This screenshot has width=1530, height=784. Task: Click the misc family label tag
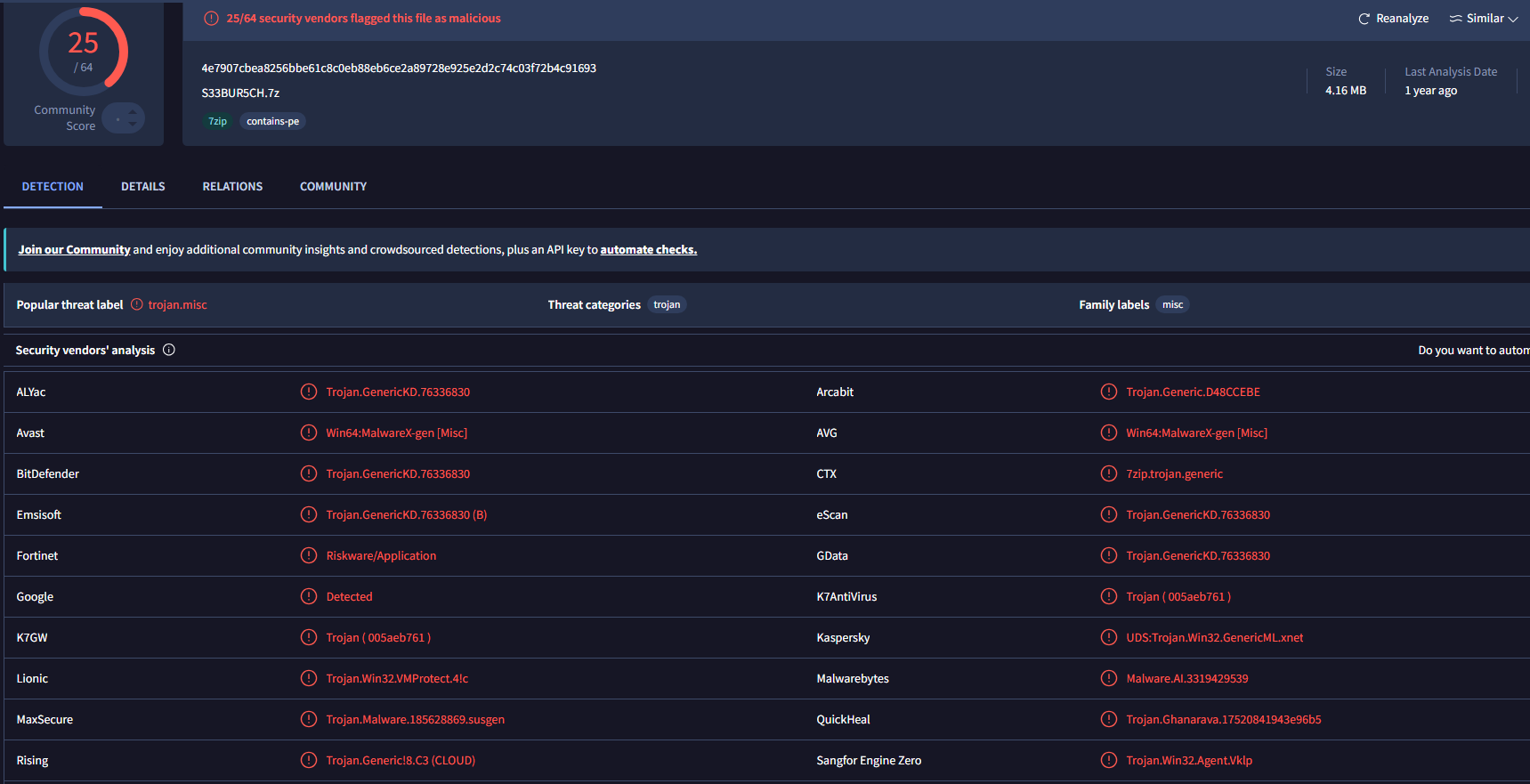[1172, 304]
